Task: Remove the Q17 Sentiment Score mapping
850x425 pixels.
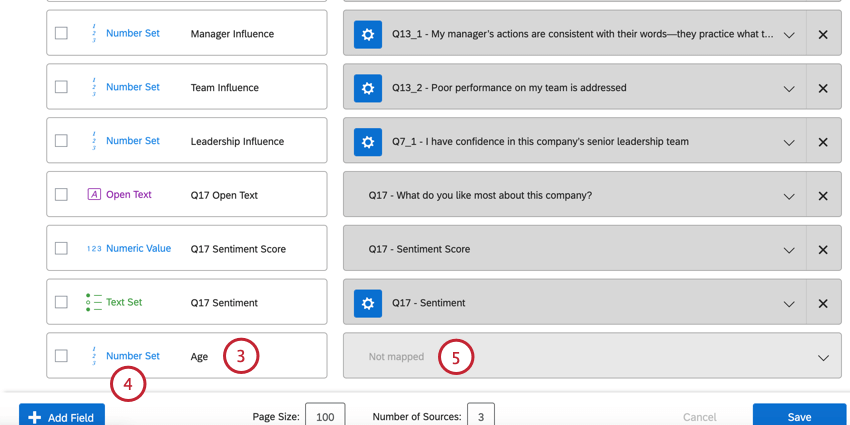Action: (823, 250)
